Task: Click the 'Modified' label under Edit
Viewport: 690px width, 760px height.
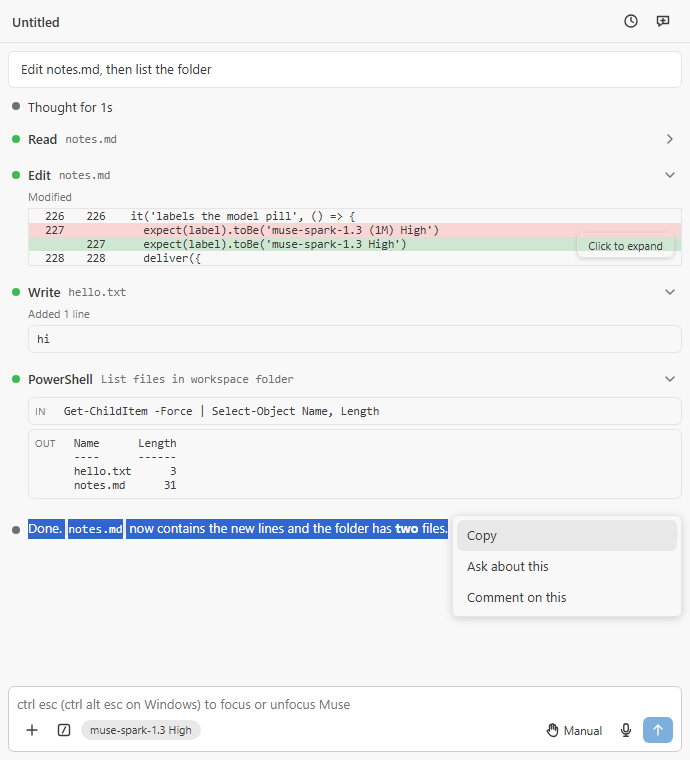Action: click(x=50, y=197)
